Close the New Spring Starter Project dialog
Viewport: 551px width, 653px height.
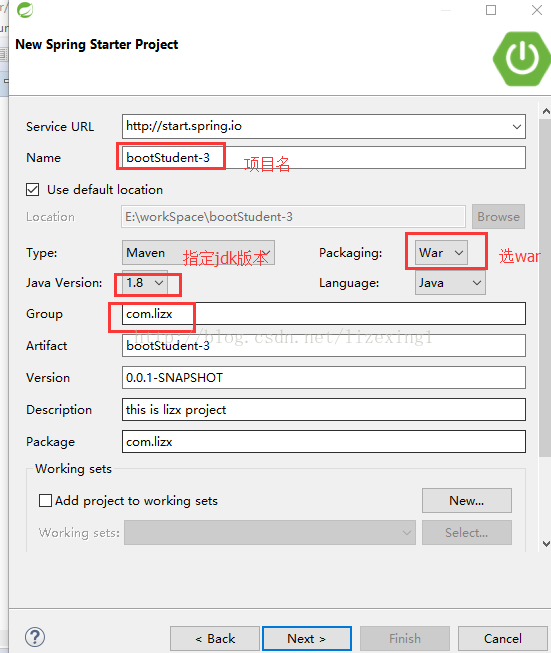coord(537,10)
